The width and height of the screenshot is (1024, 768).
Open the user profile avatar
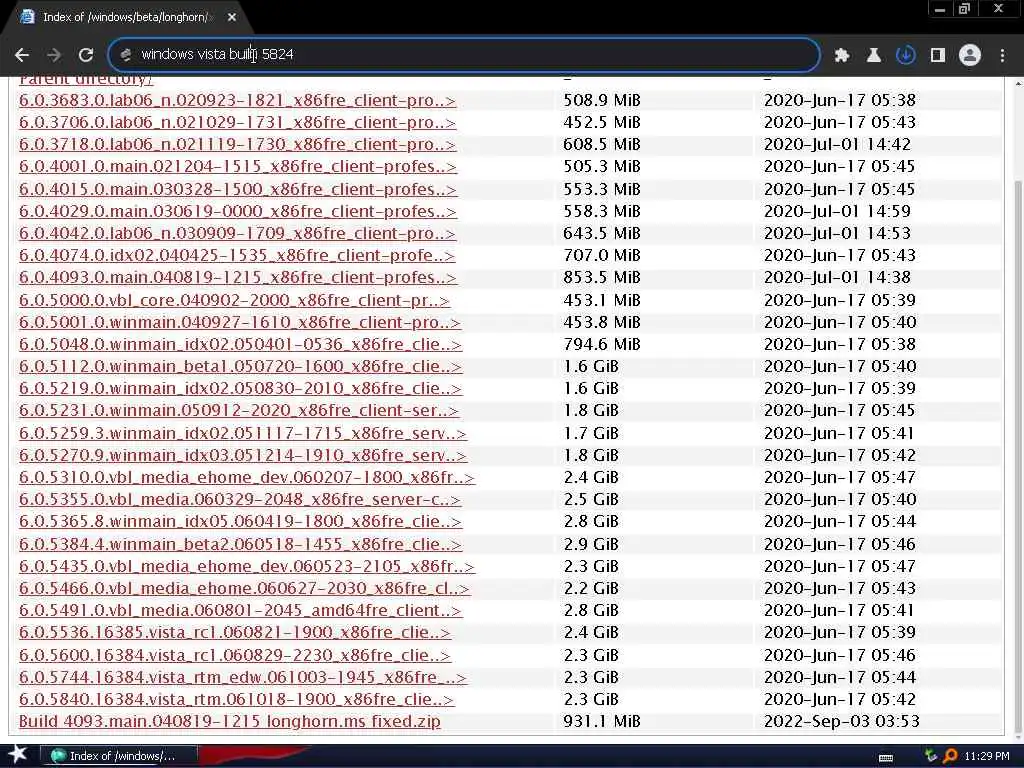(970, 56)
